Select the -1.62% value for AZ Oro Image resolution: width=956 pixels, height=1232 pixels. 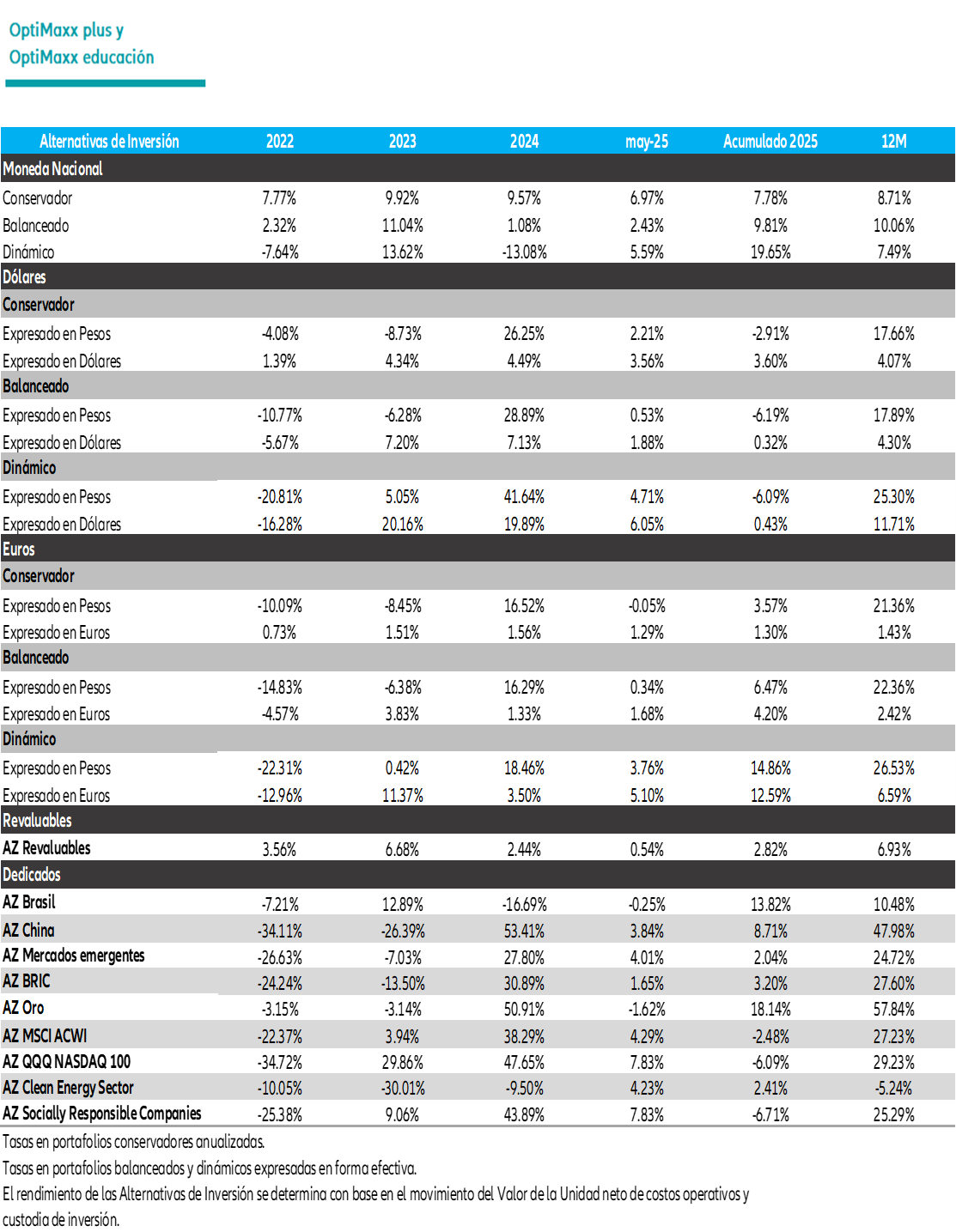point(647,1010)
